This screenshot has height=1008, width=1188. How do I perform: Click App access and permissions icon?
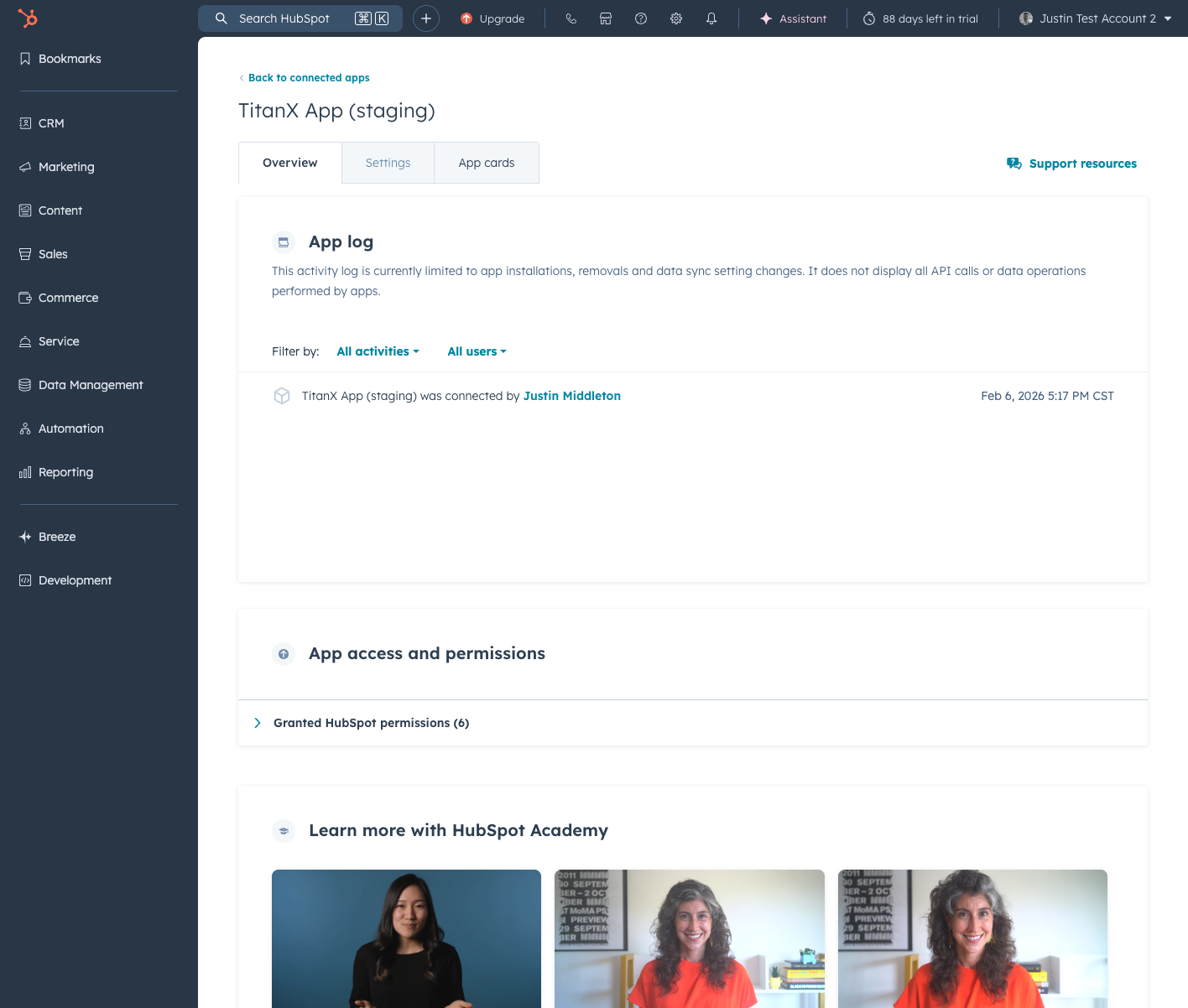click(284, 654)
